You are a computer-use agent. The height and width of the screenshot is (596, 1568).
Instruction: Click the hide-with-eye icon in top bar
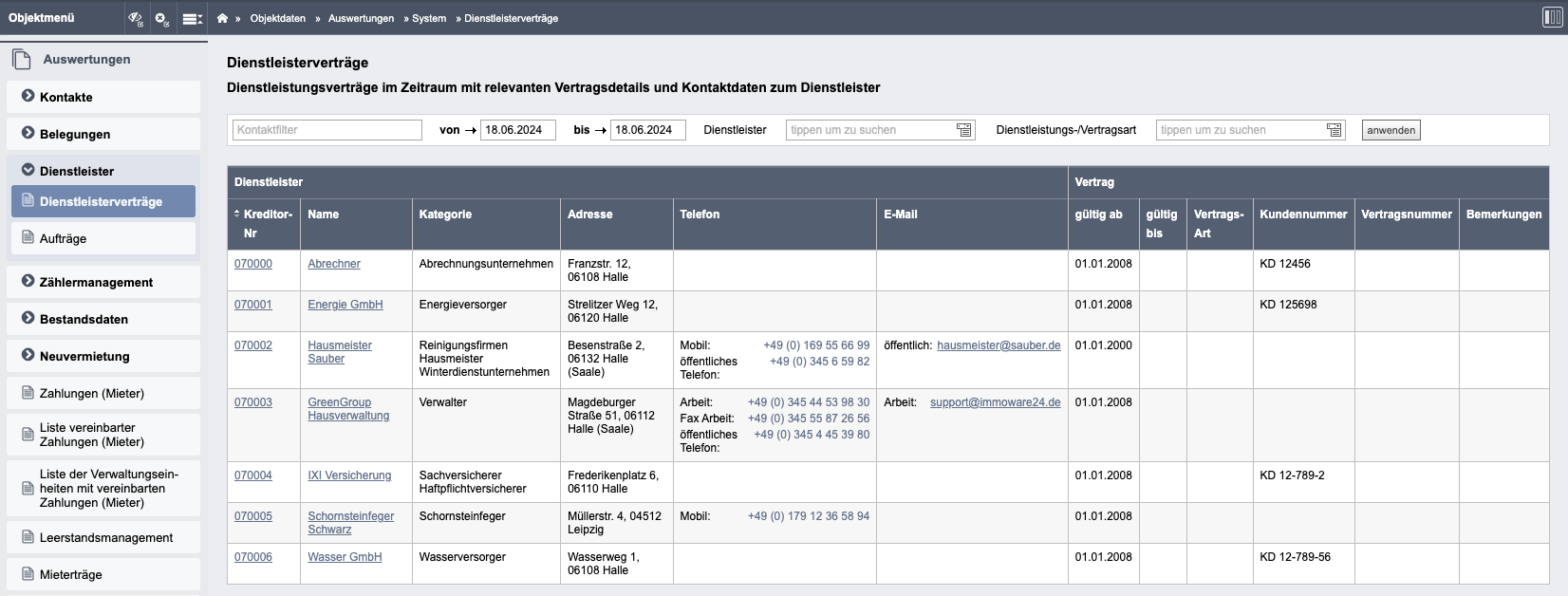136,18
